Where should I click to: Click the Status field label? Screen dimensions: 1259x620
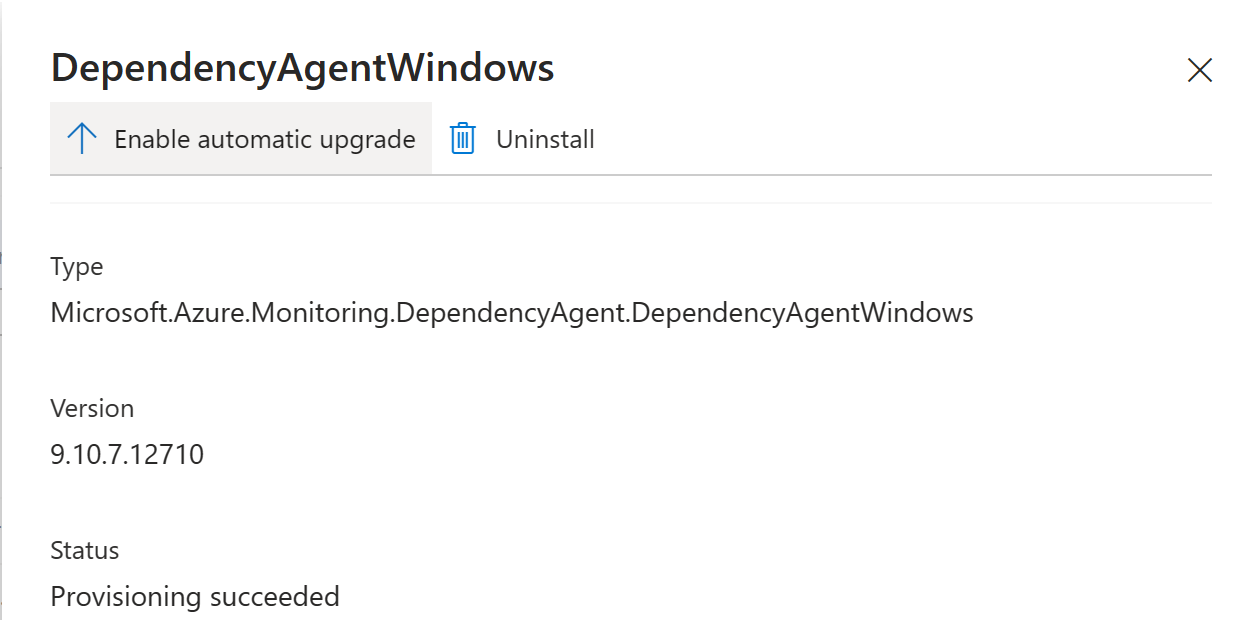click(84, 550)
